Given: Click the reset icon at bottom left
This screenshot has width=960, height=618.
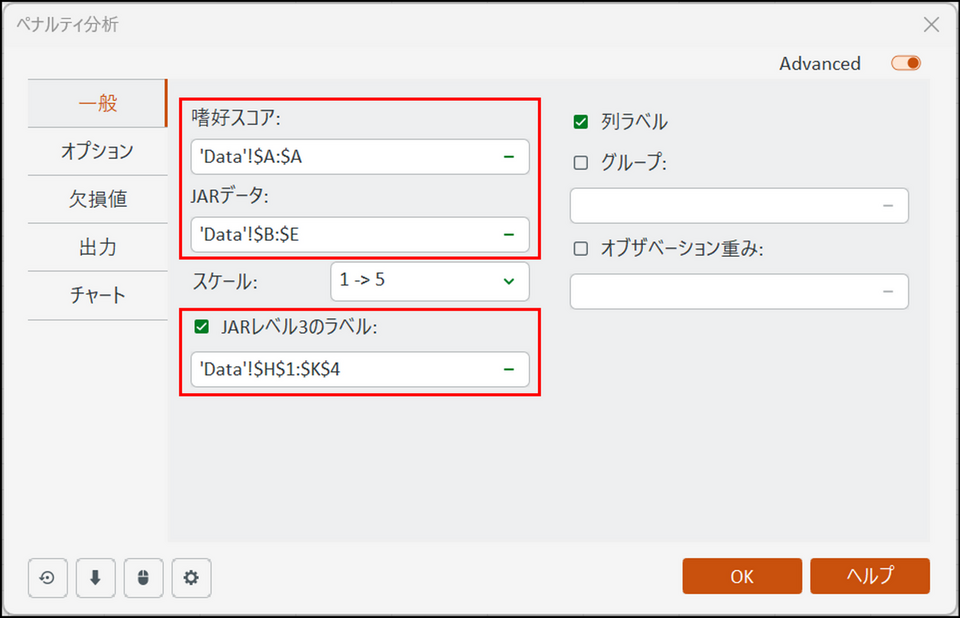Looking at the screenshot, I should coord(47,577).
